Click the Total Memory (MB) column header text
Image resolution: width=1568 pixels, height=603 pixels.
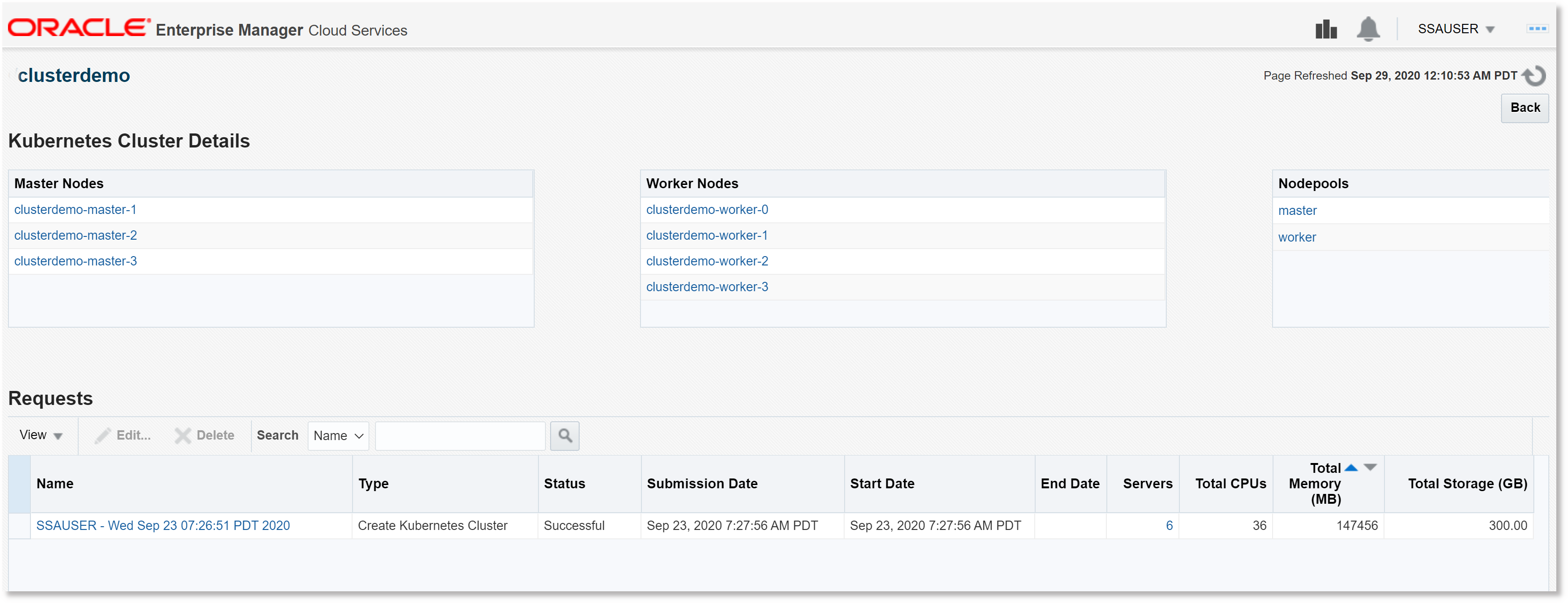[1315, 484]
